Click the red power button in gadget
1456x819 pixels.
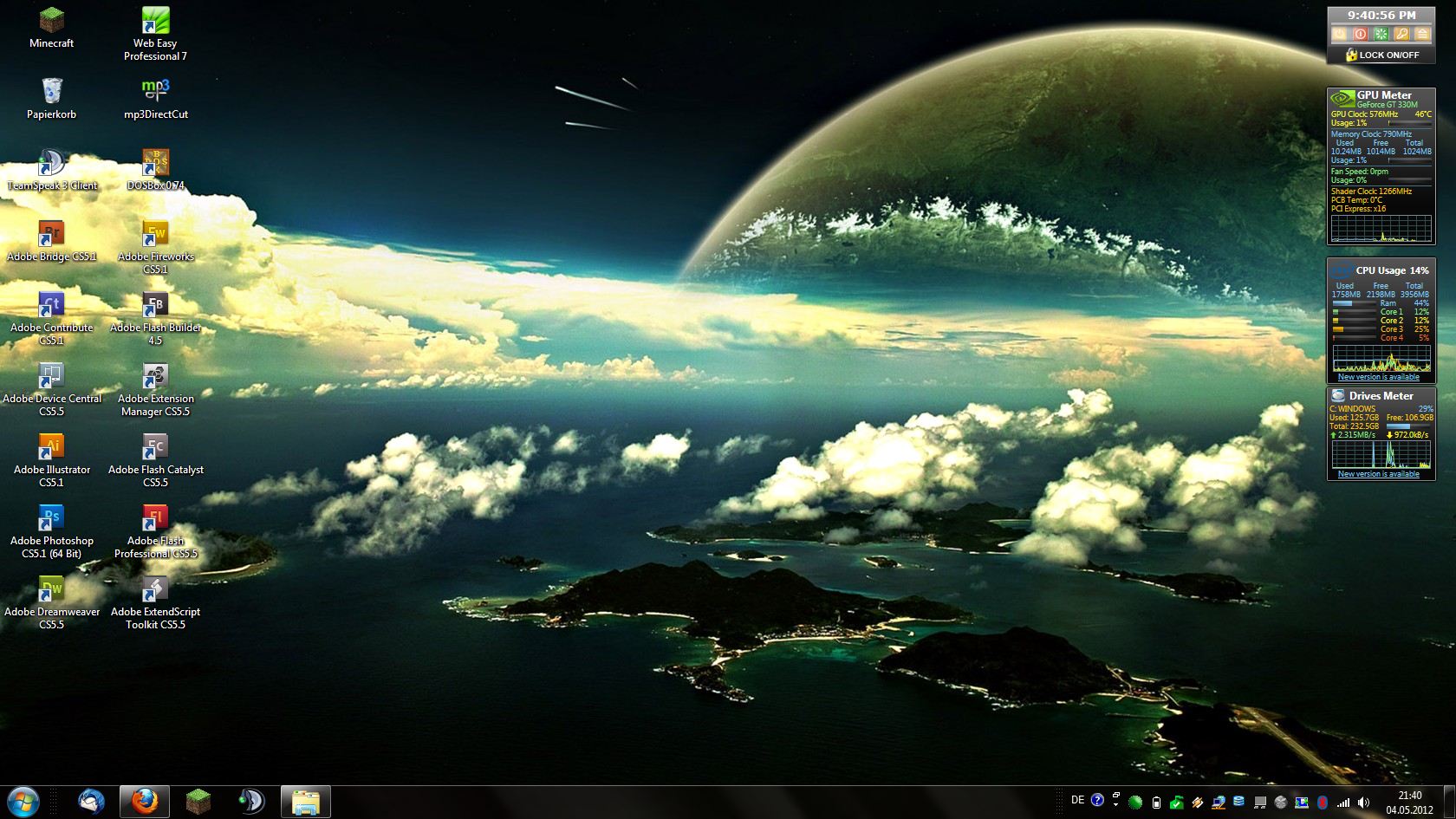1360,34
